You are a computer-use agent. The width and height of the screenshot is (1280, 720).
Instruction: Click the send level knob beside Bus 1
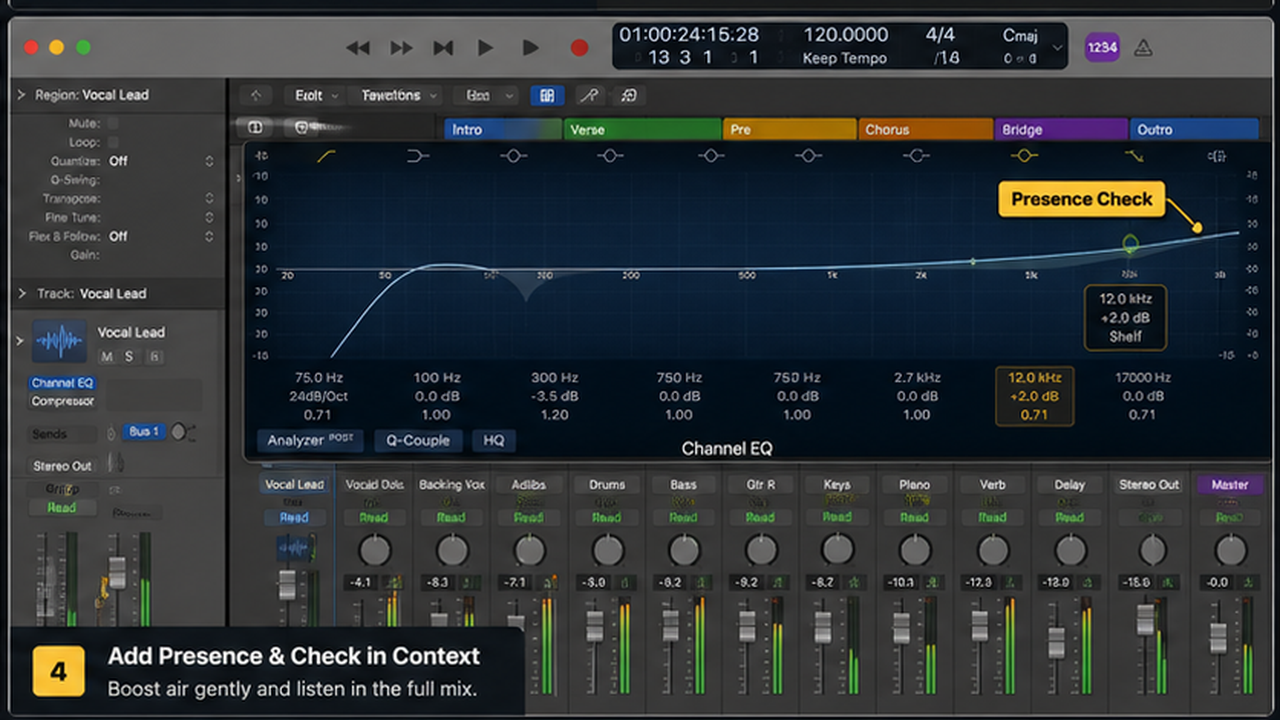coord(179,432)
